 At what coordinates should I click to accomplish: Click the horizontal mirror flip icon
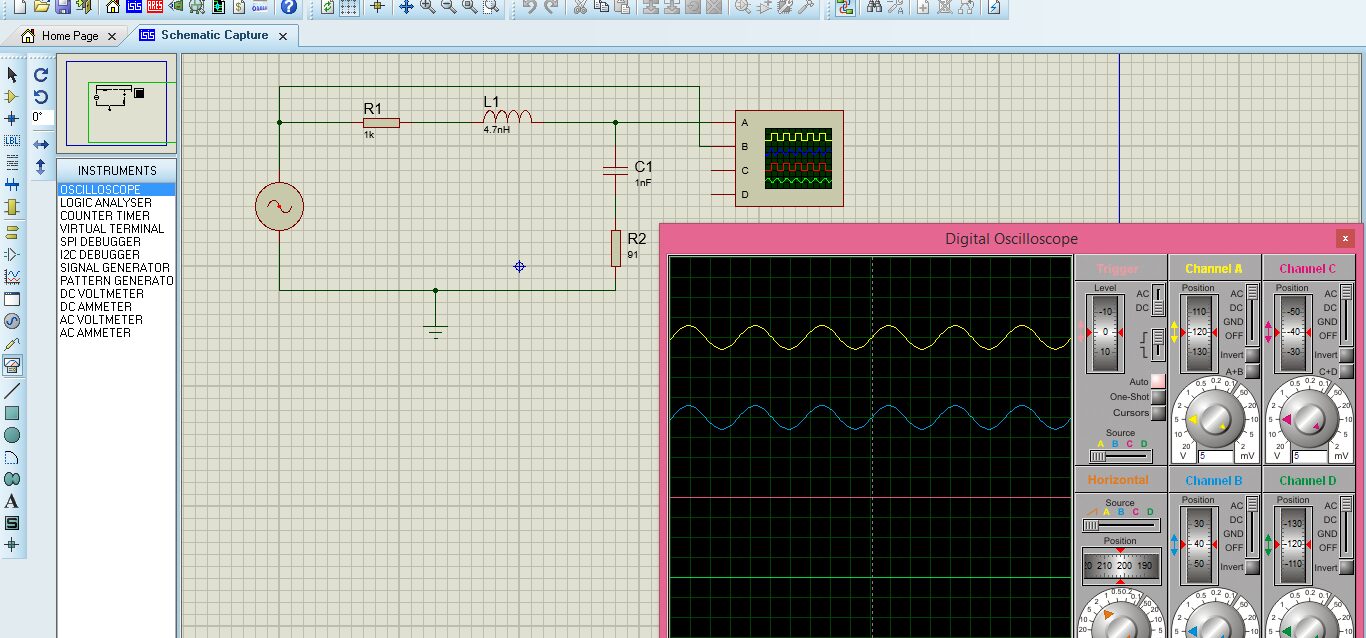tap(41, 145)
